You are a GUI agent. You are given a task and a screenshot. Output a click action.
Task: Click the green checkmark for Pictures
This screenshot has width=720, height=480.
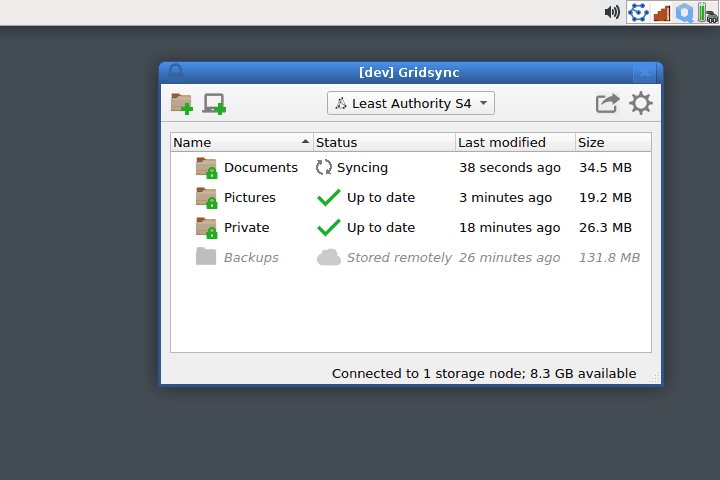click(329, 198)
